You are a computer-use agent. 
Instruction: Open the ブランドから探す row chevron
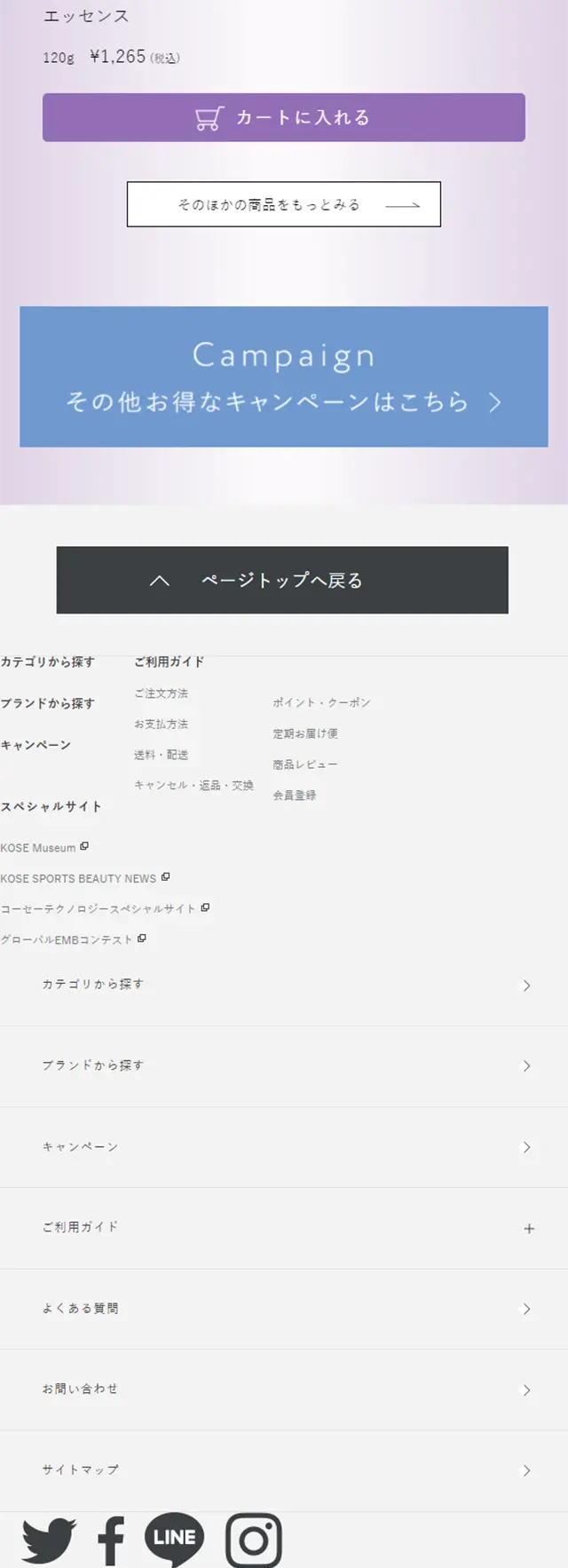click(x=527, y=1065)
